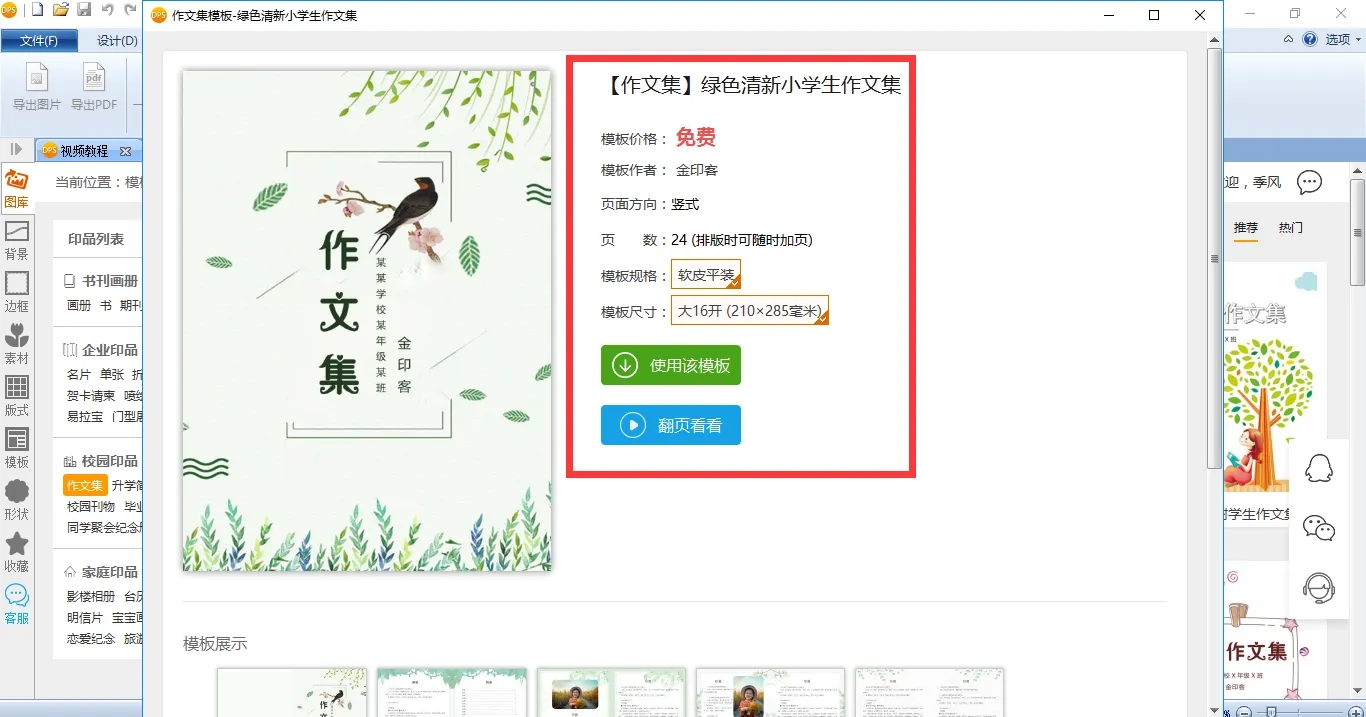Image resolution: width=1366 pixels, height=717 pixels.
Task: Open the 设计(D) menu
Action: click(117, 41)
